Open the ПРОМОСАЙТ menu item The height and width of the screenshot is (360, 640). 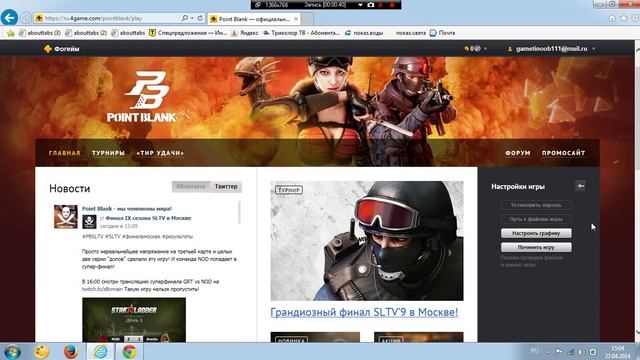click(x=563, y=153)
